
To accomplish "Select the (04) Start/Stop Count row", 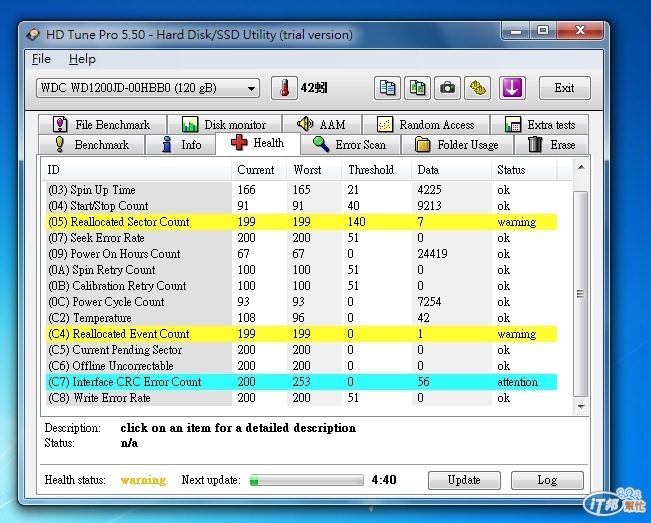I will point(301,206).
